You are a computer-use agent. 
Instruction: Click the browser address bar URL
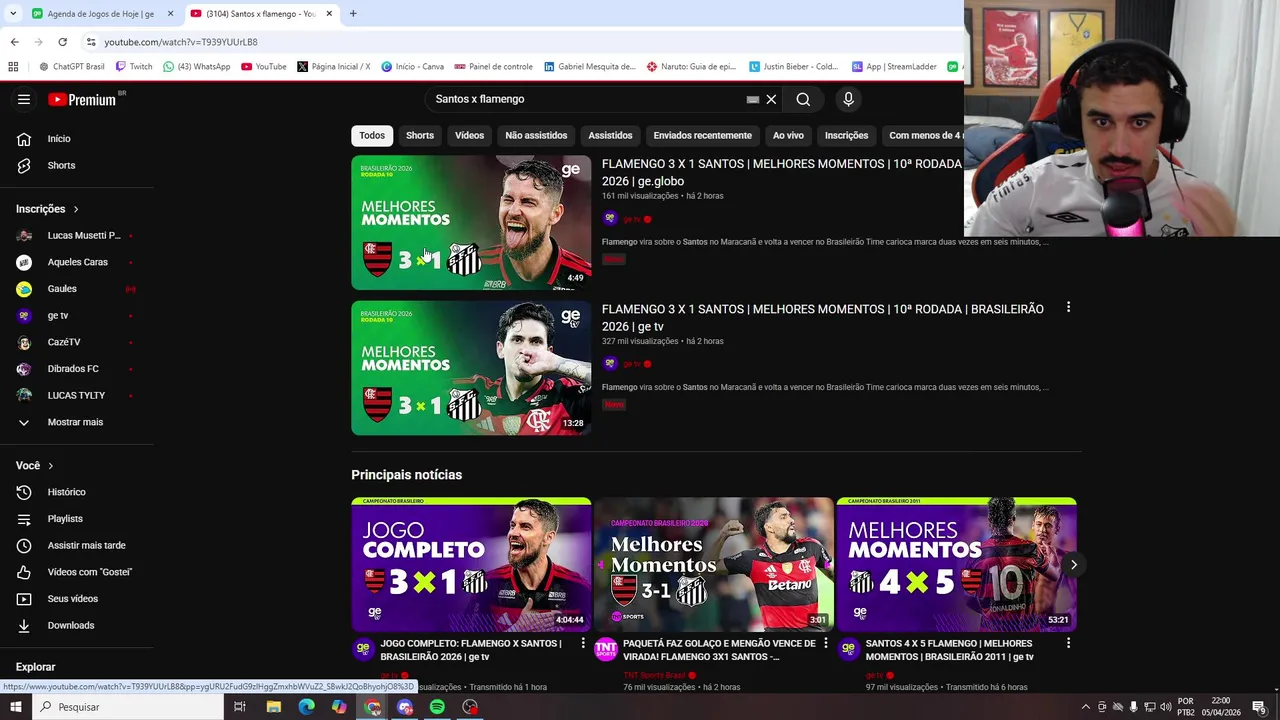(x=181, y=42)
